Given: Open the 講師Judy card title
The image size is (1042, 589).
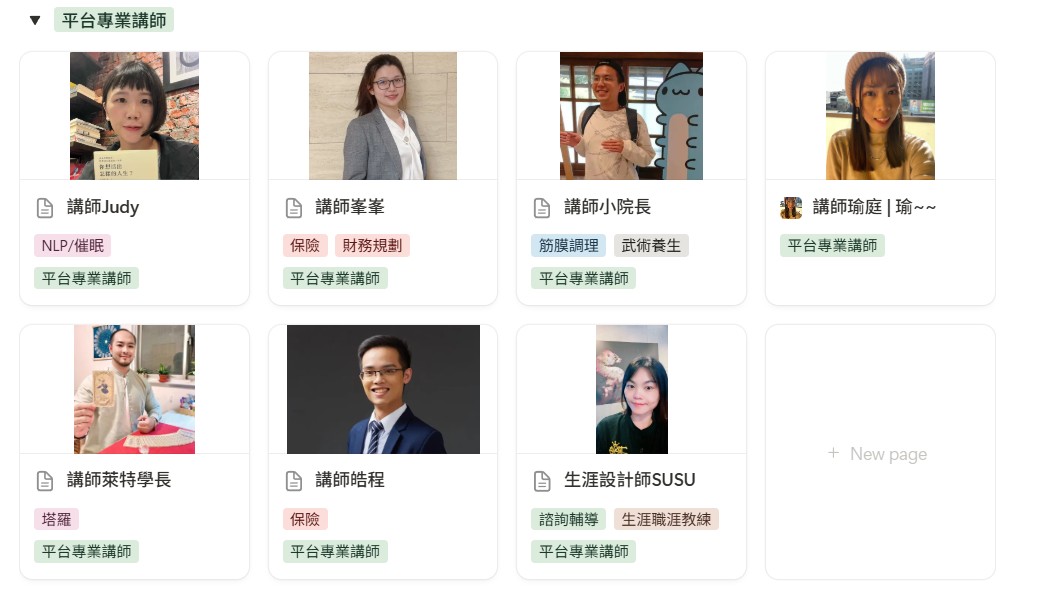Looking at the screenshot, I should click(x=103, y=207).
